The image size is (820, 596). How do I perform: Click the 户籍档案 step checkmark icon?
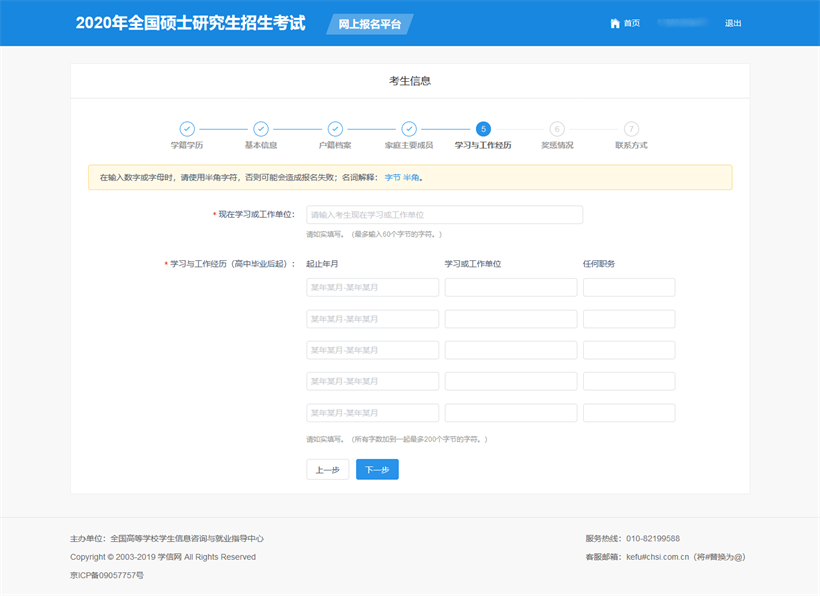tap(335, 129)
